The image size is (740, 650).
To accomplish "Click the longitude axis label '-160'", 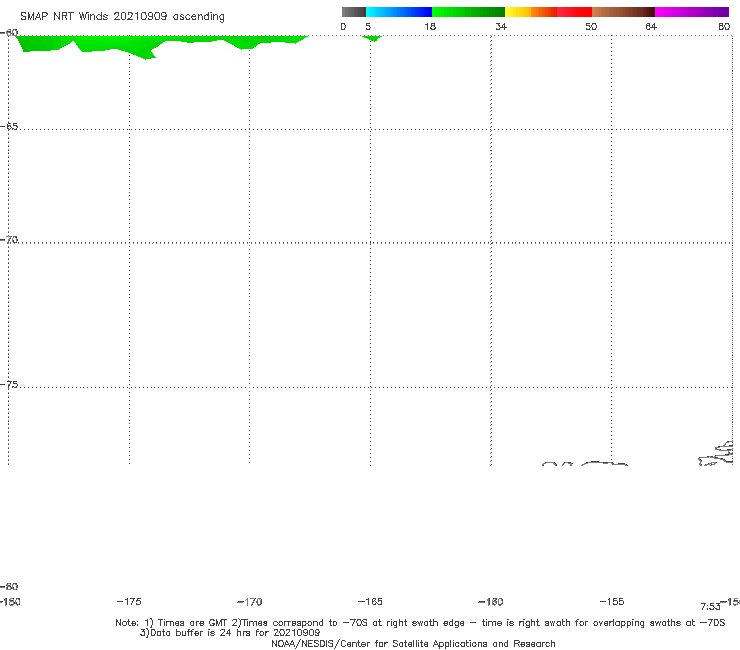I will pyautogui.click(x=491, y=602).
